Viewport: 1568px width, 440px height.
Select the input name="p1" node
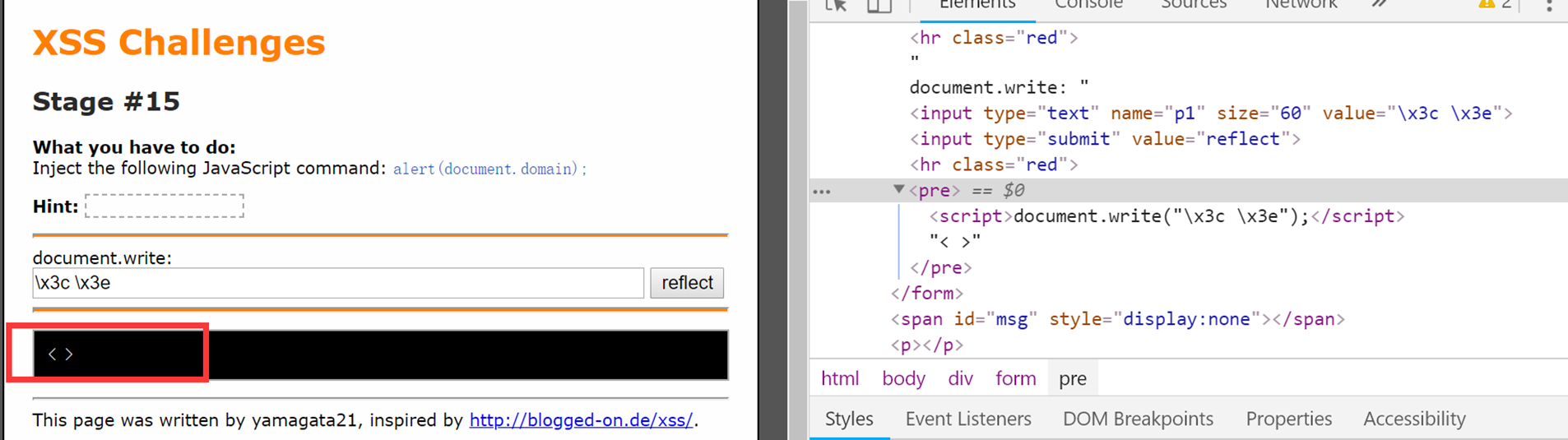coord(1211,113)
